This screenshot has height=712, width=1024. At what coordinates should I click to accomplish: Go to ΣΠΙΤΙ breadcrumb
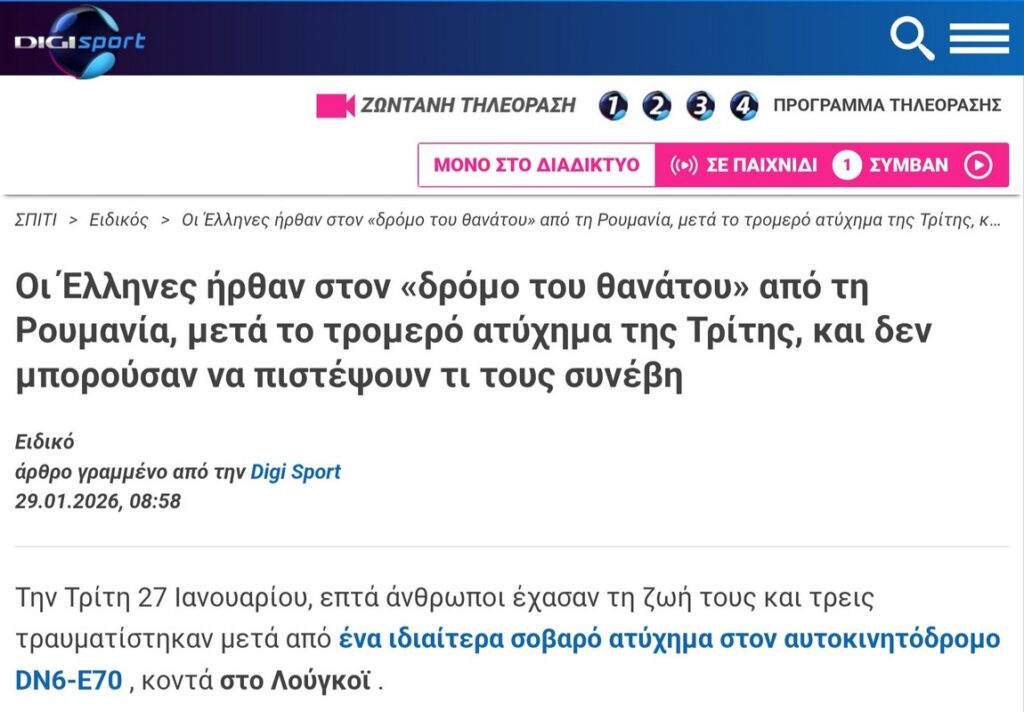click(x=35, y=220)
